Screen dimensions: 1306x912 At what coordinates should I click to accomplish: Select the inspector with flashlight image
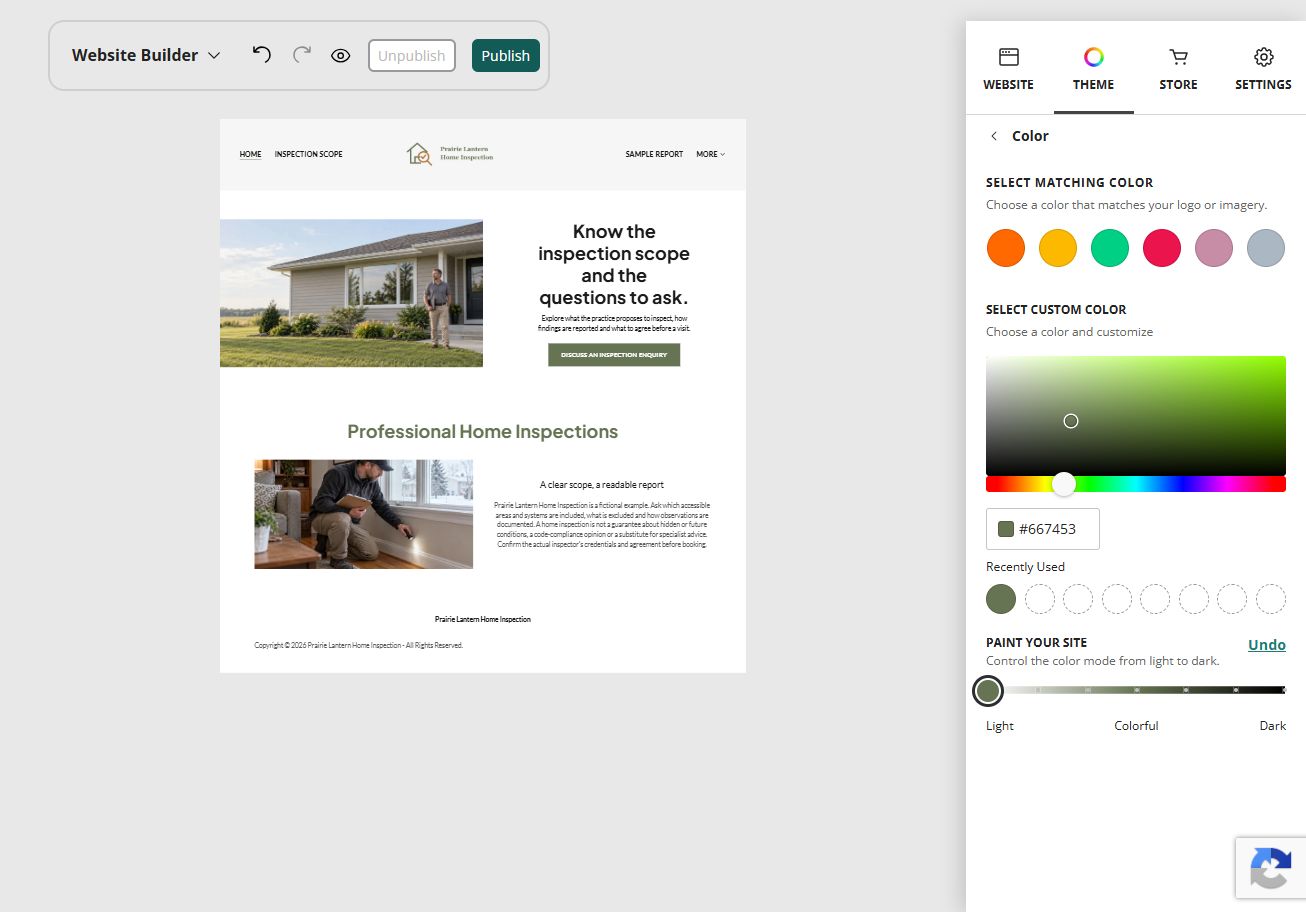tap(364, 514)
